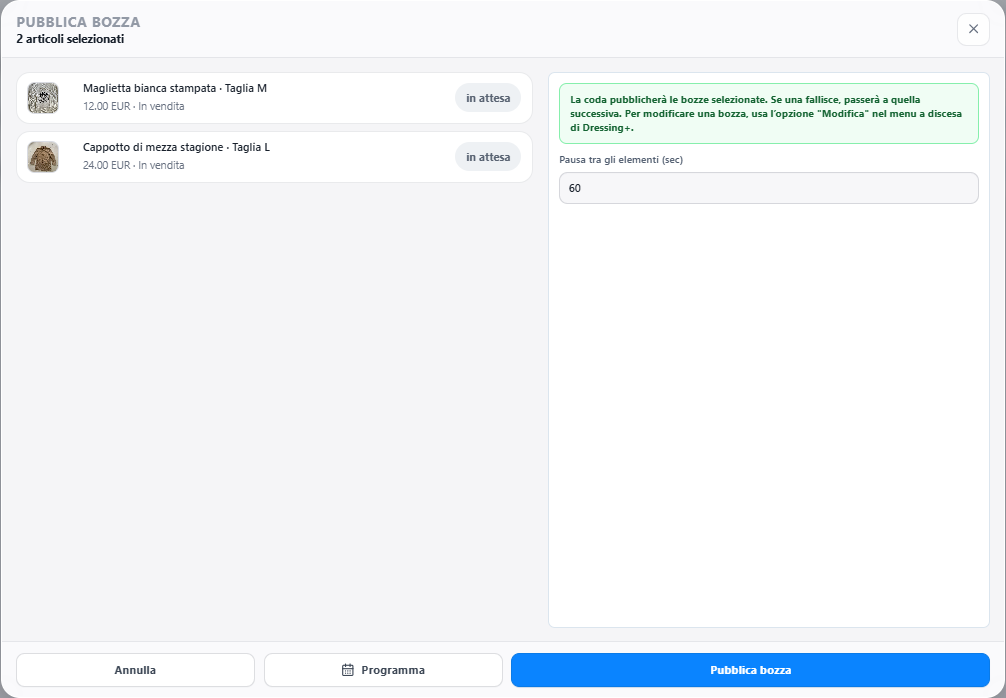Click the Maglietta's "in attesa" status badge
This screenshot has width=1006, height=698.
point(488,98)
